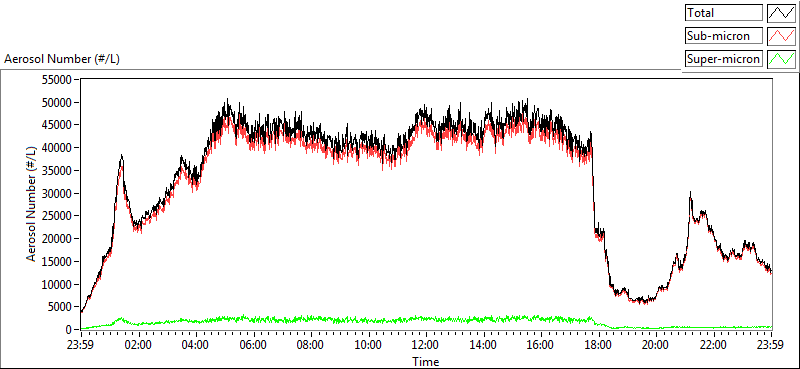Click the 04:00 time axis label

pos(195,344)
